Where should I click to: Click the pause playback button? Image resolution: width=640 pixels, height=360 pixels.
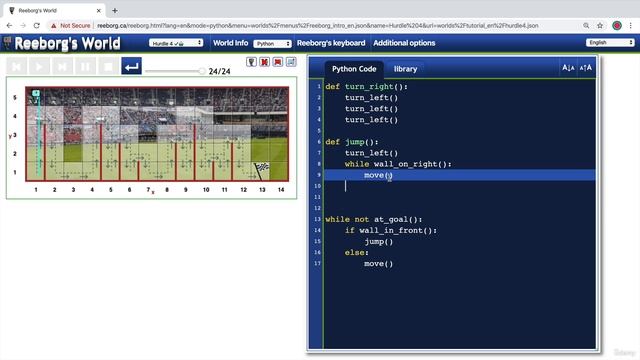pos(85,66)
